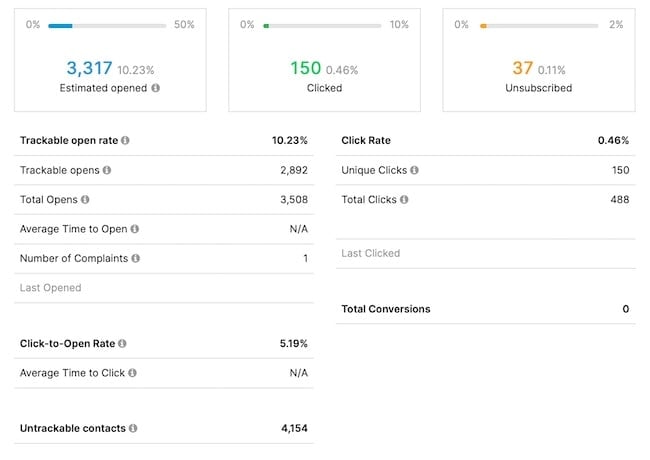Click the 150 clicked count
Screen dimensions: 650x460
pyautogui.click(x=305, y=69)
